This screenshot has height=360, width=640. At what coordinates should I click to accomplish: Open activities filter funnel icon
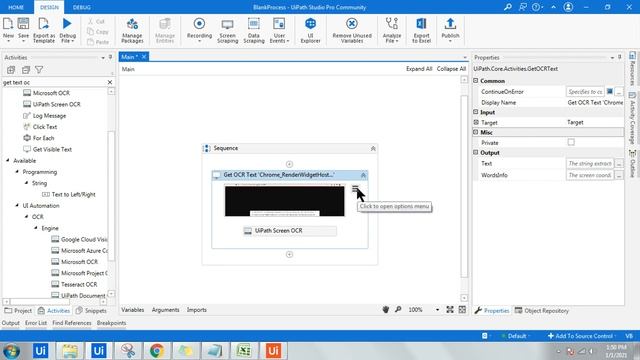tap(39, 70)
